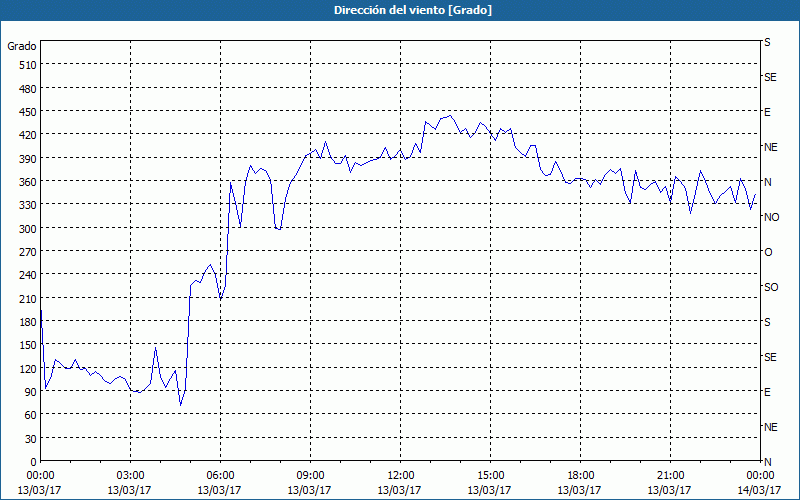Viewport: 800px width, 500px height.
Task: Click the O compass label on the right axis
Action: [768, 253]
